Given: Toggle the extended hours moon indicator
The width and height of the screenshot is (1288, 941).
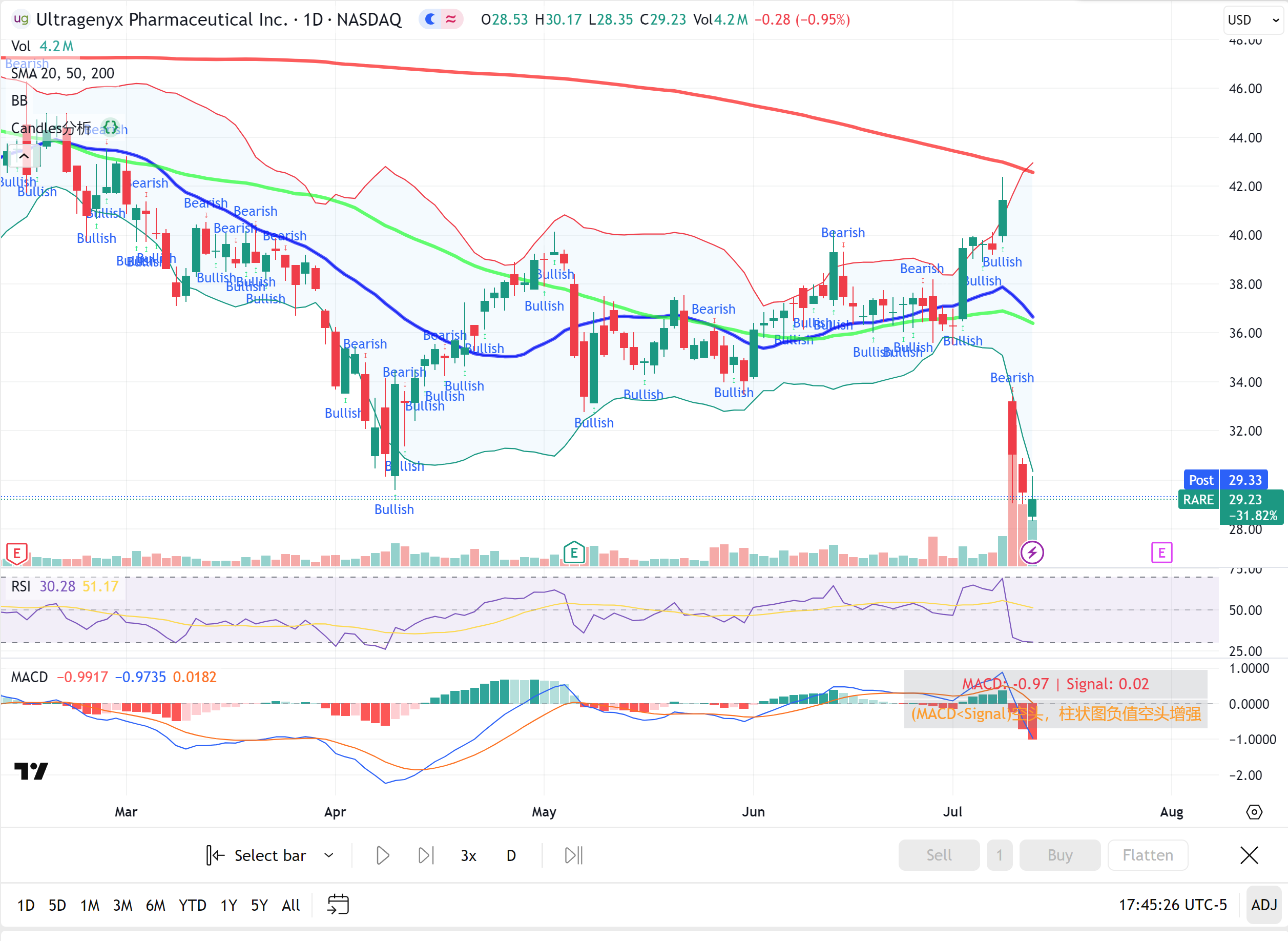Looking at the screenshot, I should tap(431, 19).
